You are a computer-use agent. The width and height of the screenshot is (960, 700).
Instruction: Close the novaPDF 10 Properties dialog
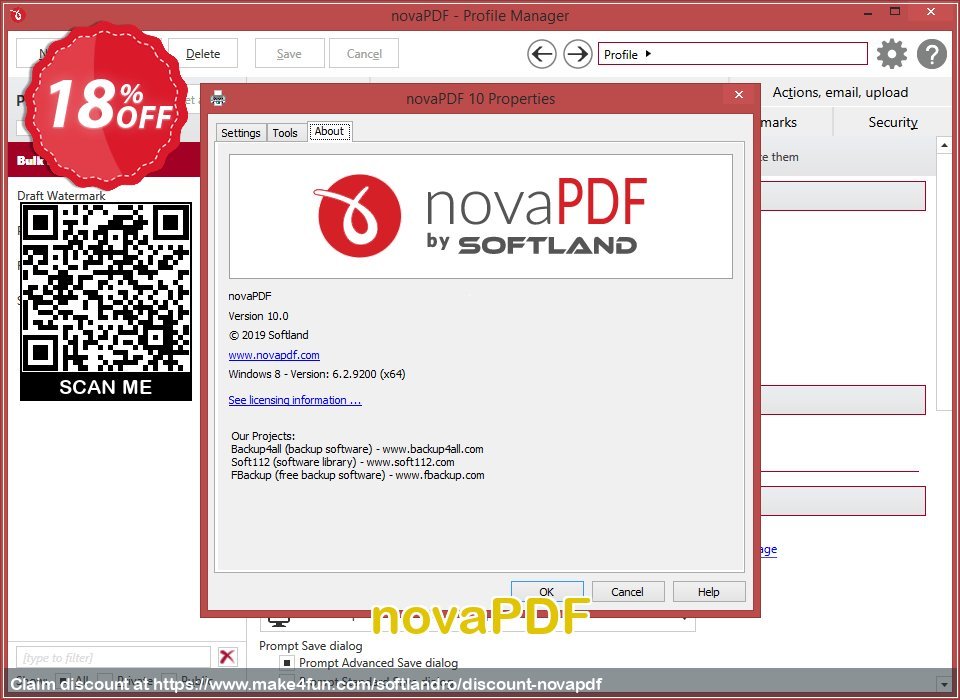click(x=739, y=94)
